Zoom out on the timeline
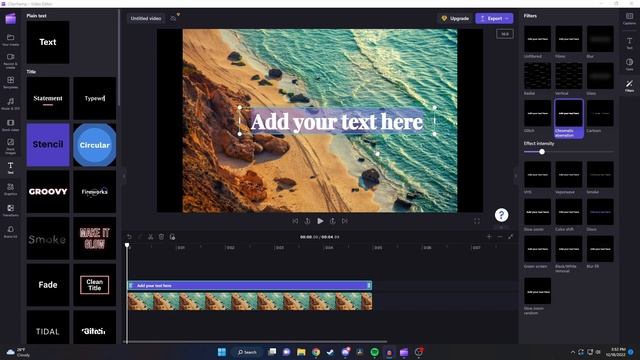 (500, 237)
